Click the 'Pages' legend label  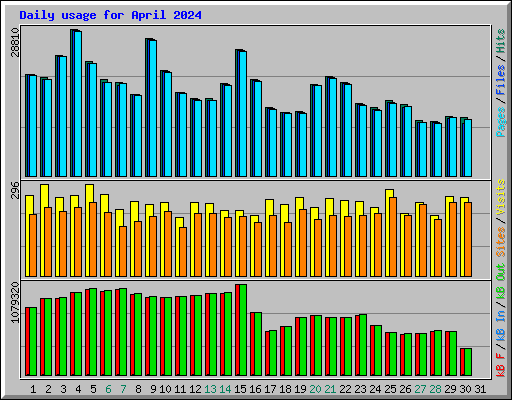coord(501,122)
